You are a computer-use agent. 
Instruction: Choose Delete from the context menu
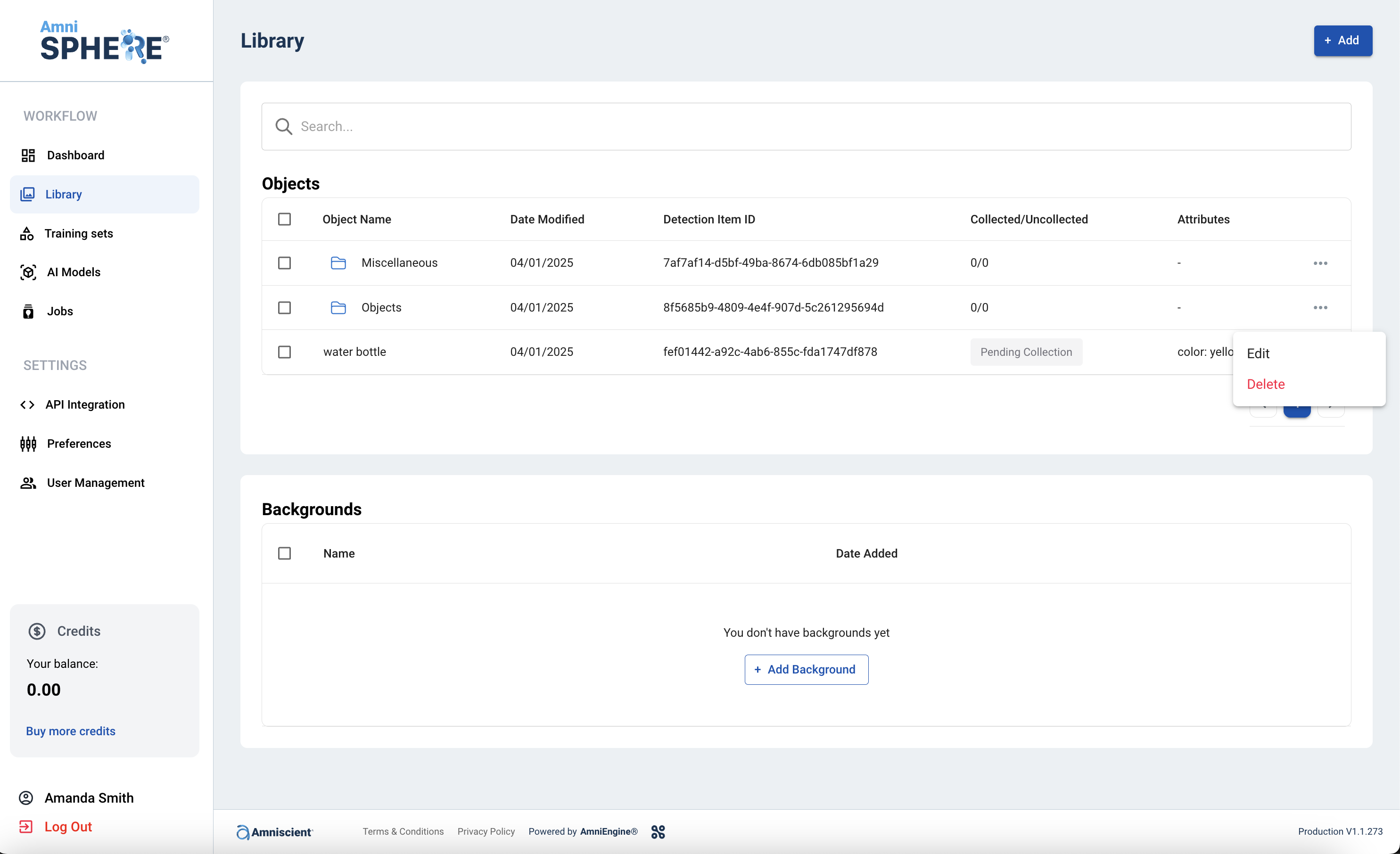point(1265,384)
